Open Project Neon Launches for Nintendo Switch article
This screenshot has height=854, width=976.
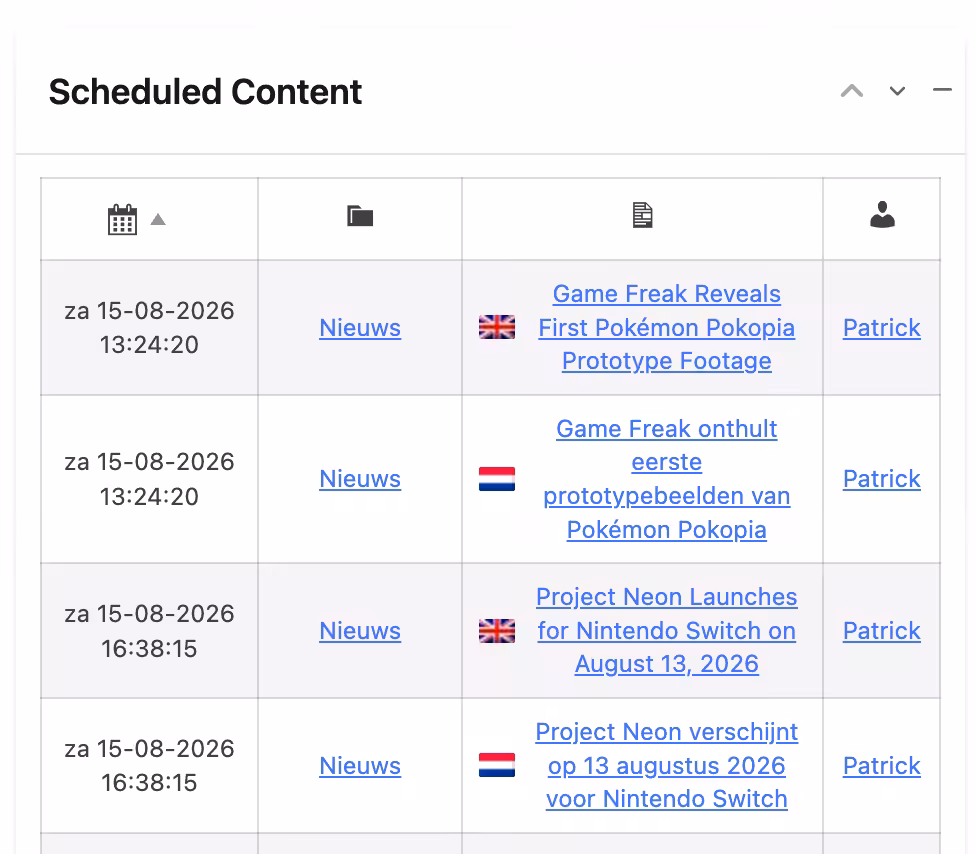667,631
